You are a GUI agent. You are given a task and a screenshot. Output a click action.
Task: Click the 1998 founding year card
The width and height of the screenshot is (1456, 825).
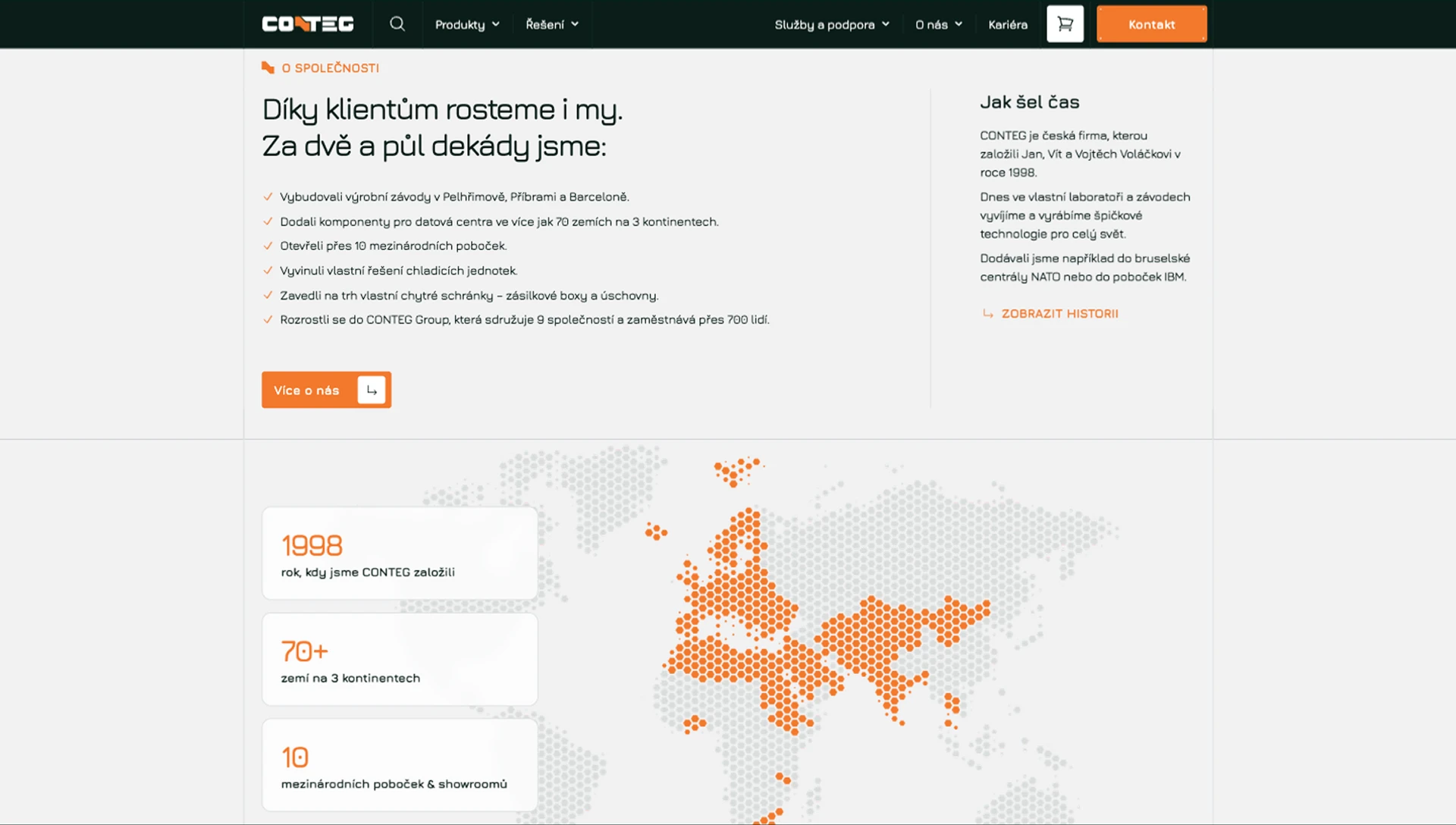[x=400, y=554]
